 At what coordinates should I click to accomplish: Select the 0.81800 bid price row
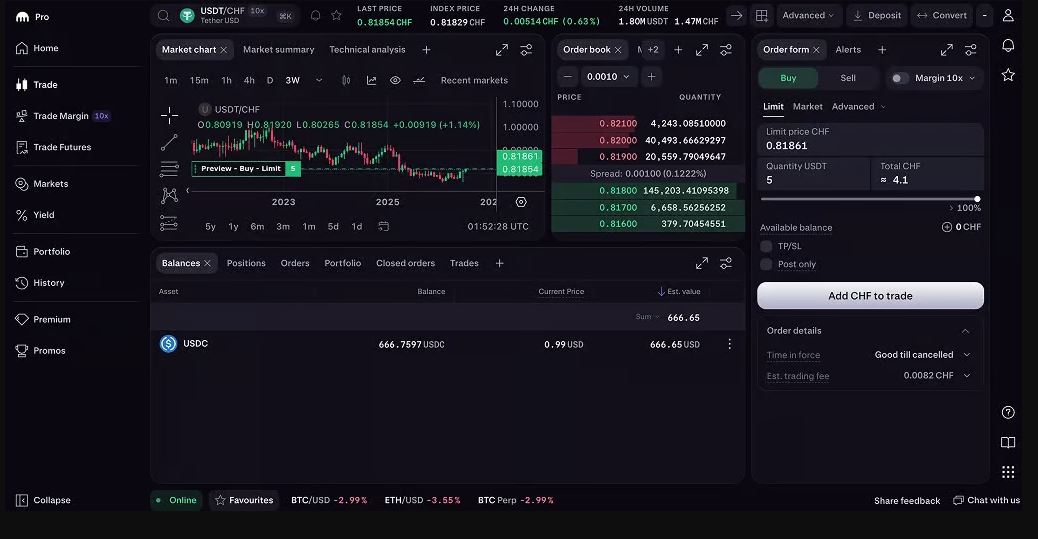(x=648, y=191)
